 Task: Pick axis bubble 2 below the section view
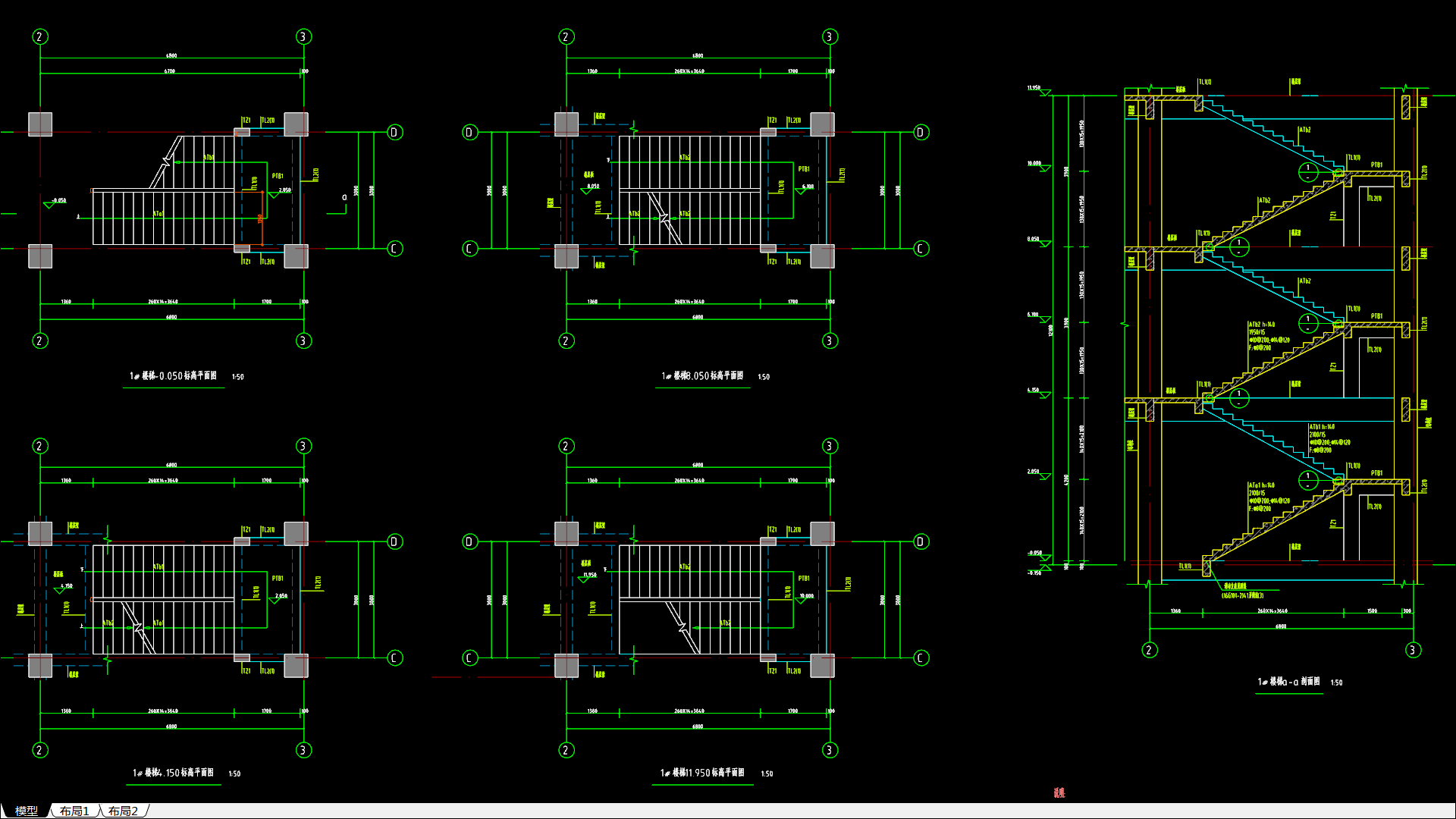click(x=1150, y=650)
